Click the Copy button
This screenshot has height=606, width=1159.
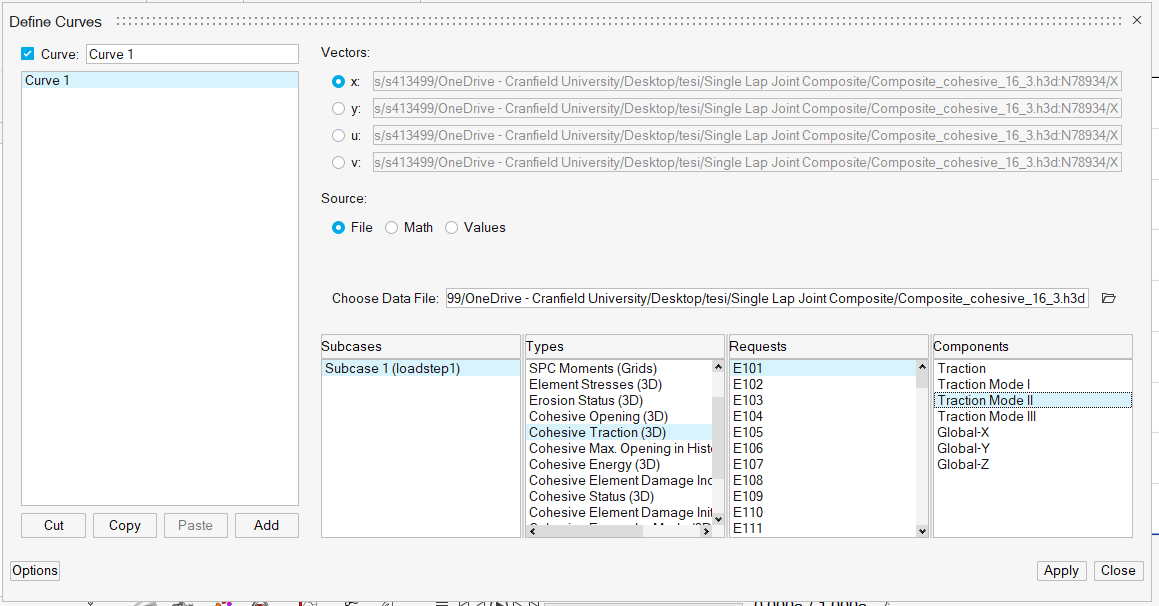pyautogui.click(x=125, y=525)
